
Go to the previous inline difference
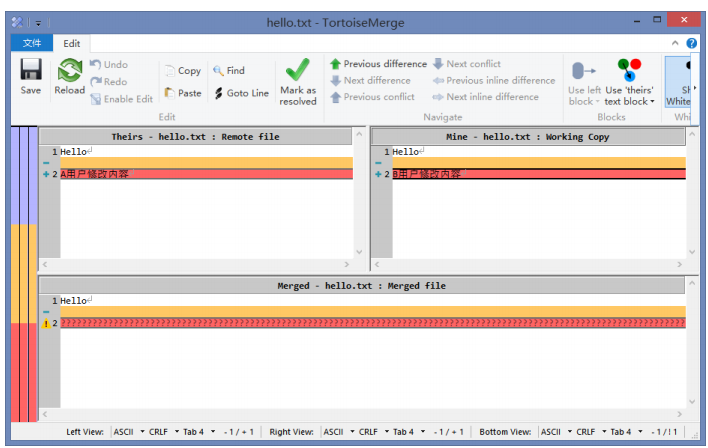click(x=494, y=80)
